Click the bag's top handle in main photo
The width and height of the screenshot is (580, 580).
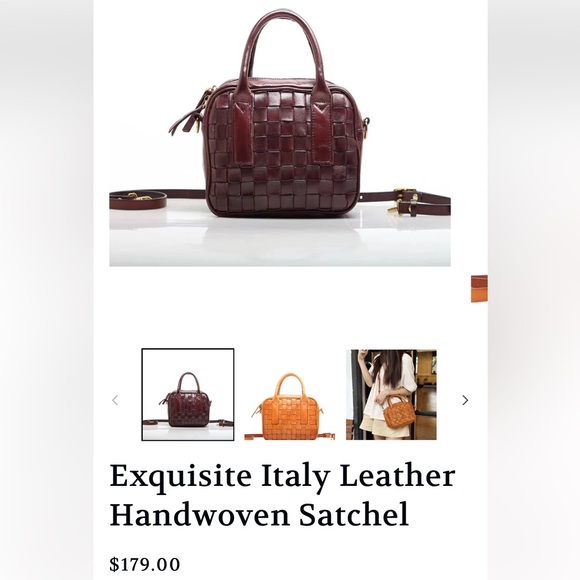pos(284,48)
